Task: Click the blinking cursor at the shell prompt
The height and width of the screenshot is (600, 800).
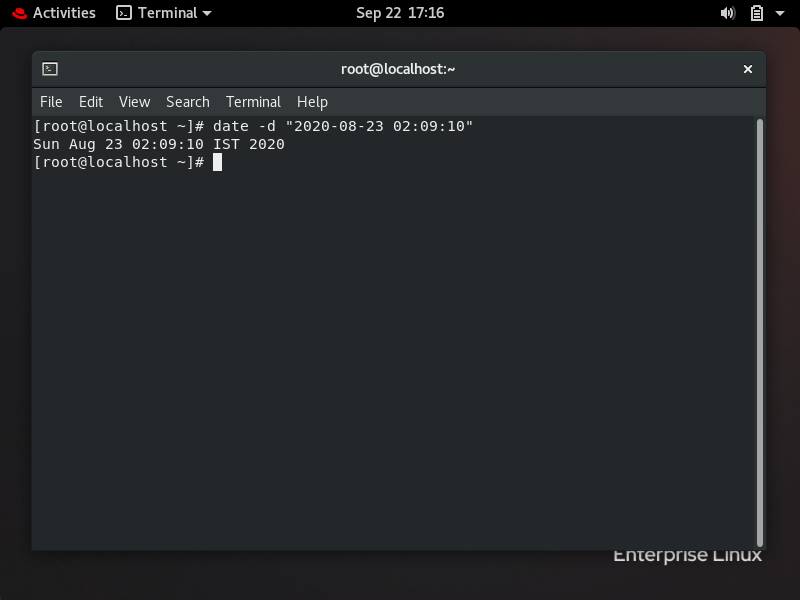Action: point(218,162)
